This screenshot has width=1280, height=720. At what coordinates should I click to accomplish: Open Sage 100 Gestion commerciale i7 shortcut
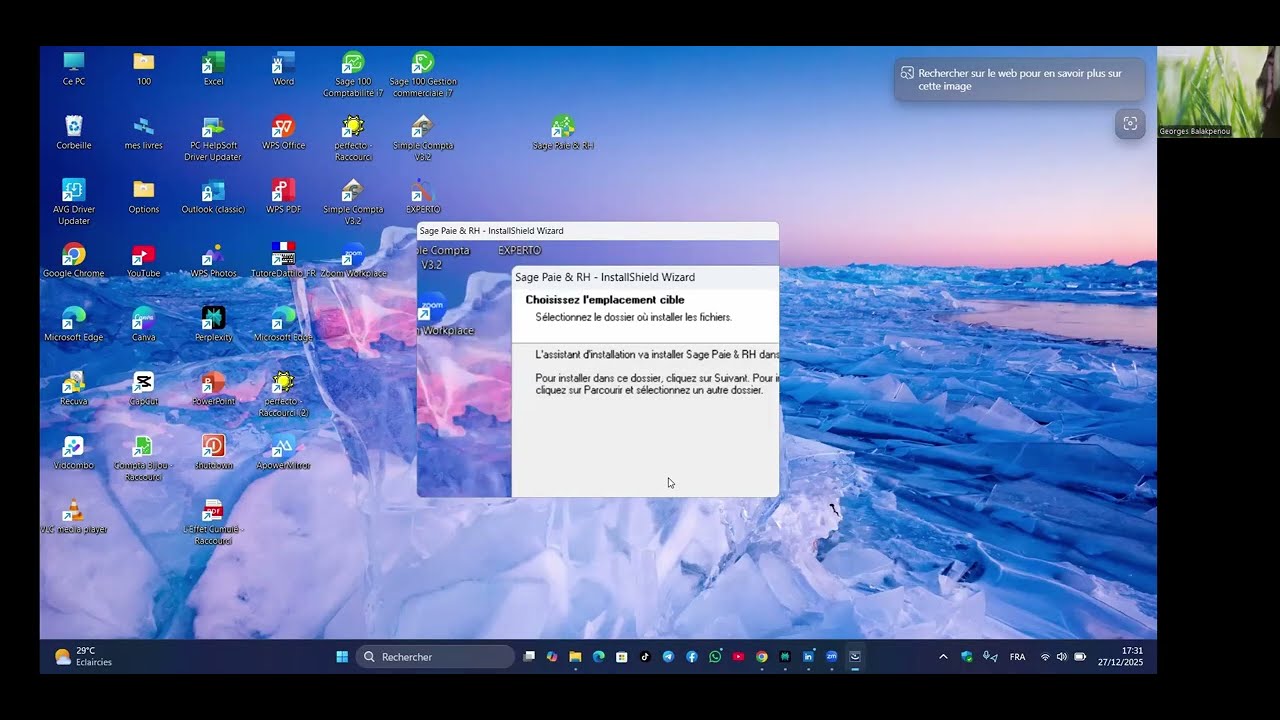(423, 74)
